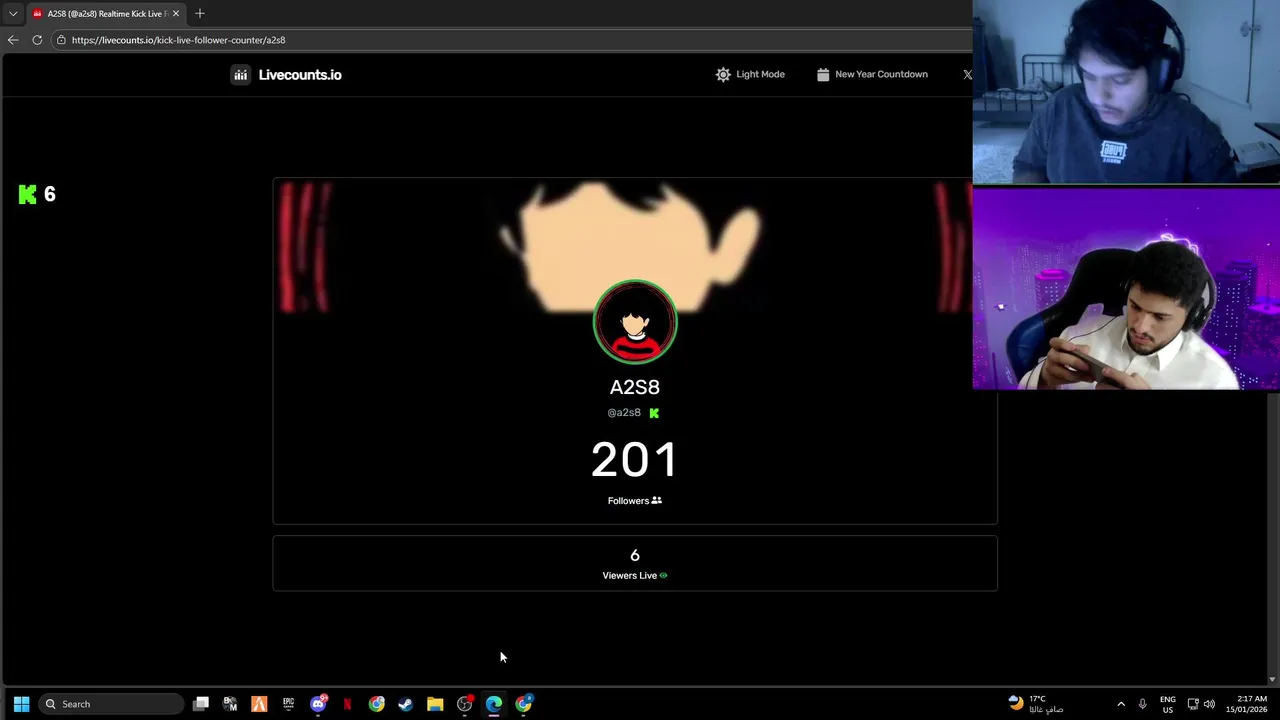Launch Epic Games from the taskbar

pos(288,704)
